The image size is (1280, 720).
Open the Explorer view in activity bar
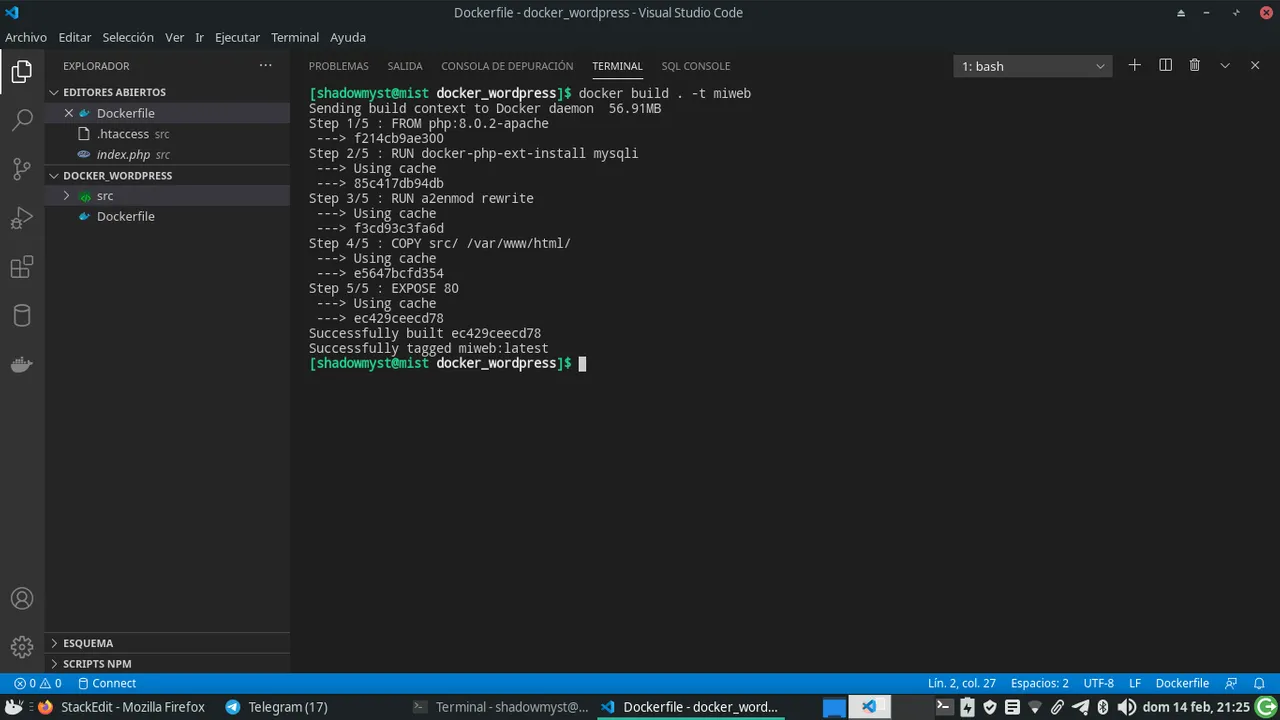[22, 72]
